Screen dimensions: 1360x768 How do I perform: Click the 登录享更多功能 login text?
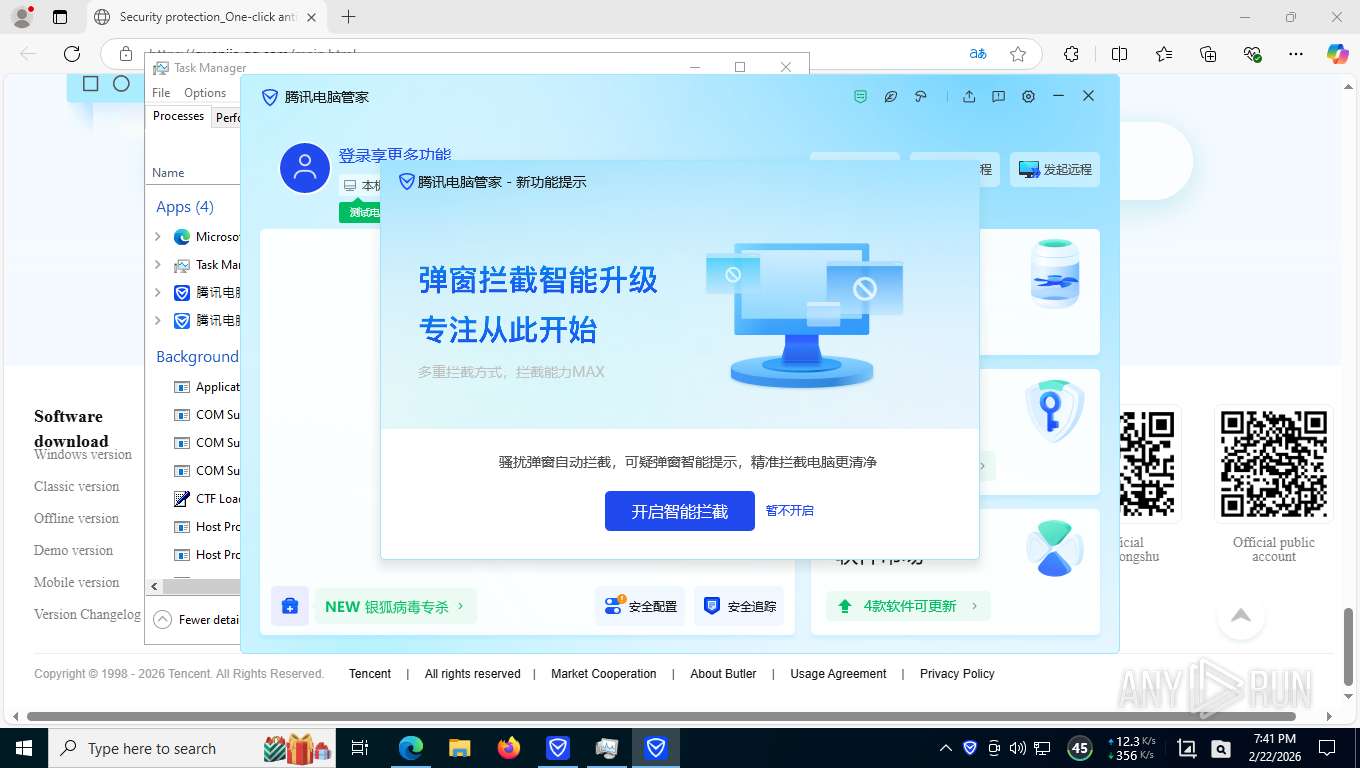[x=395, y=155]
